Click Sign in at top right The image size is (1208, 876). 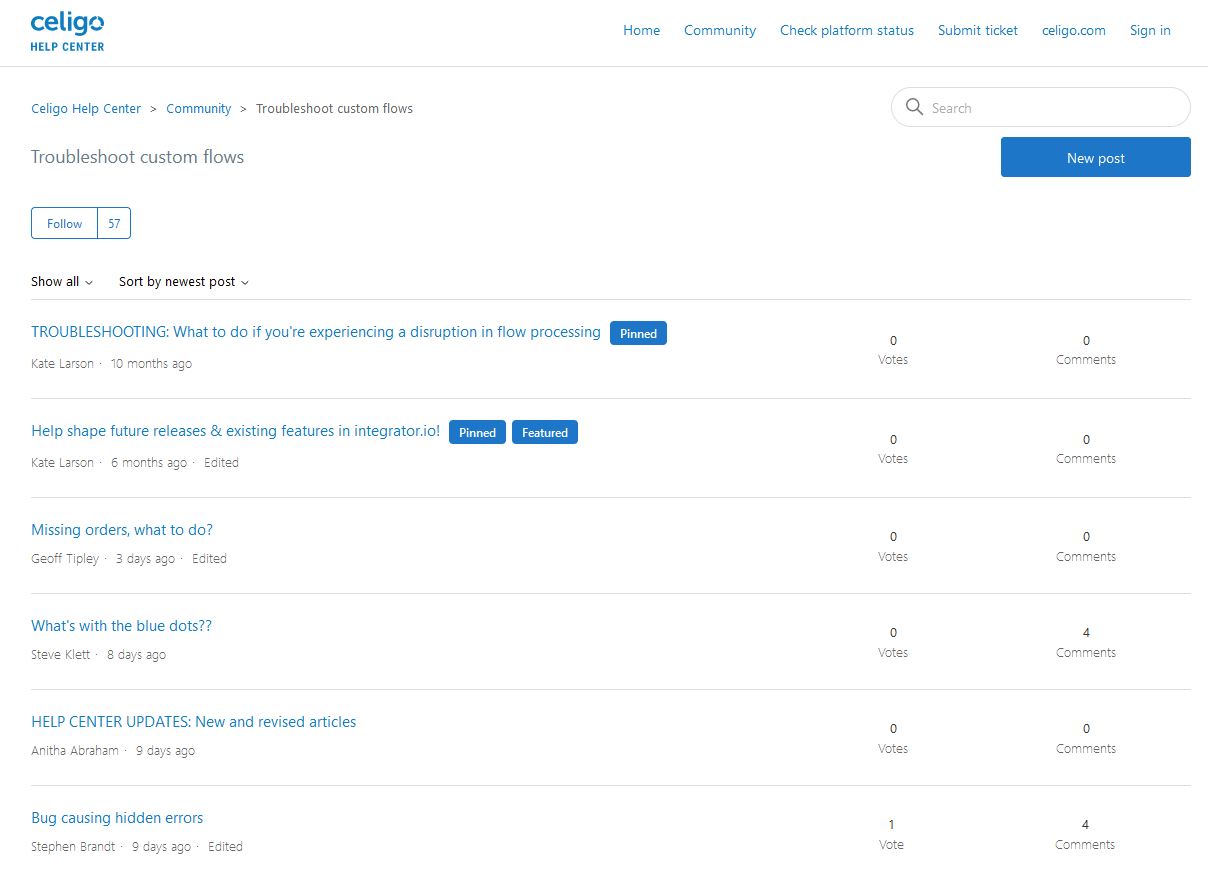click(1149, 31)
